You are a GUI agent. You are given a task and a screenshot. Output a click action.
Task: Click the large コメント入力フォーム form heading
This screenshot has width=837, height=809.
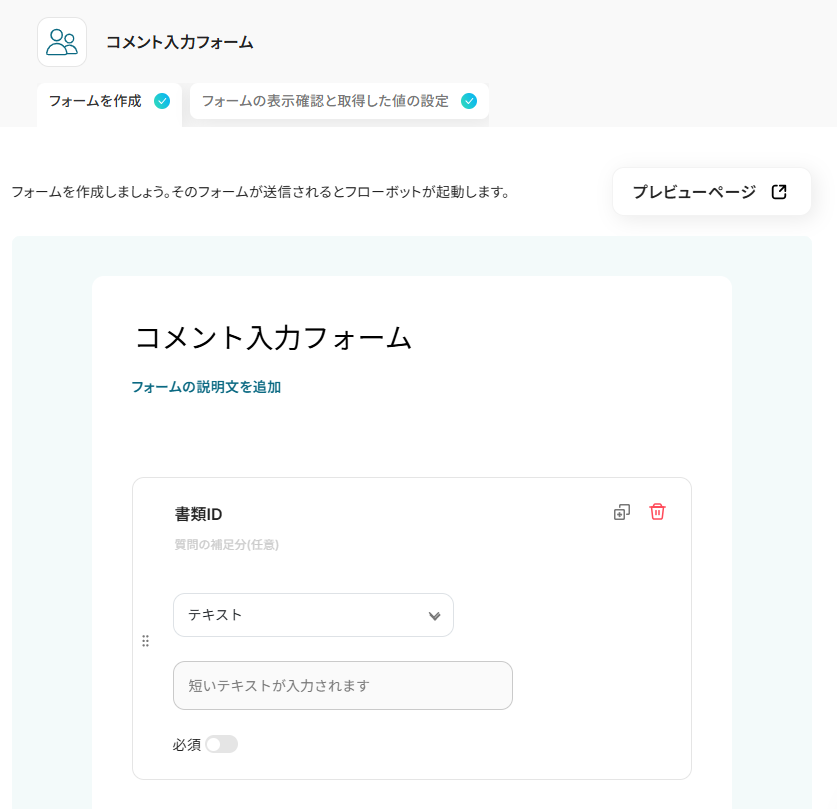273,338
